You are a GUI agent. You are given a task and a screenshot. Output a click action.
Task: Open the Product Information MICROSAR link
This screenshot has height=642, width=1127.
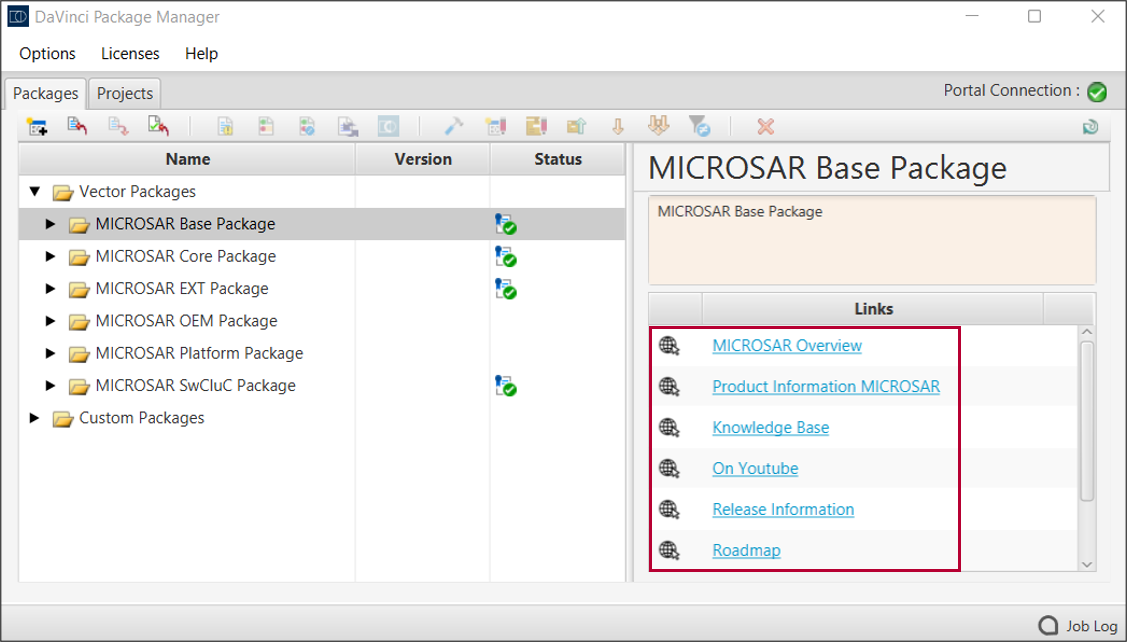(826, 387)
